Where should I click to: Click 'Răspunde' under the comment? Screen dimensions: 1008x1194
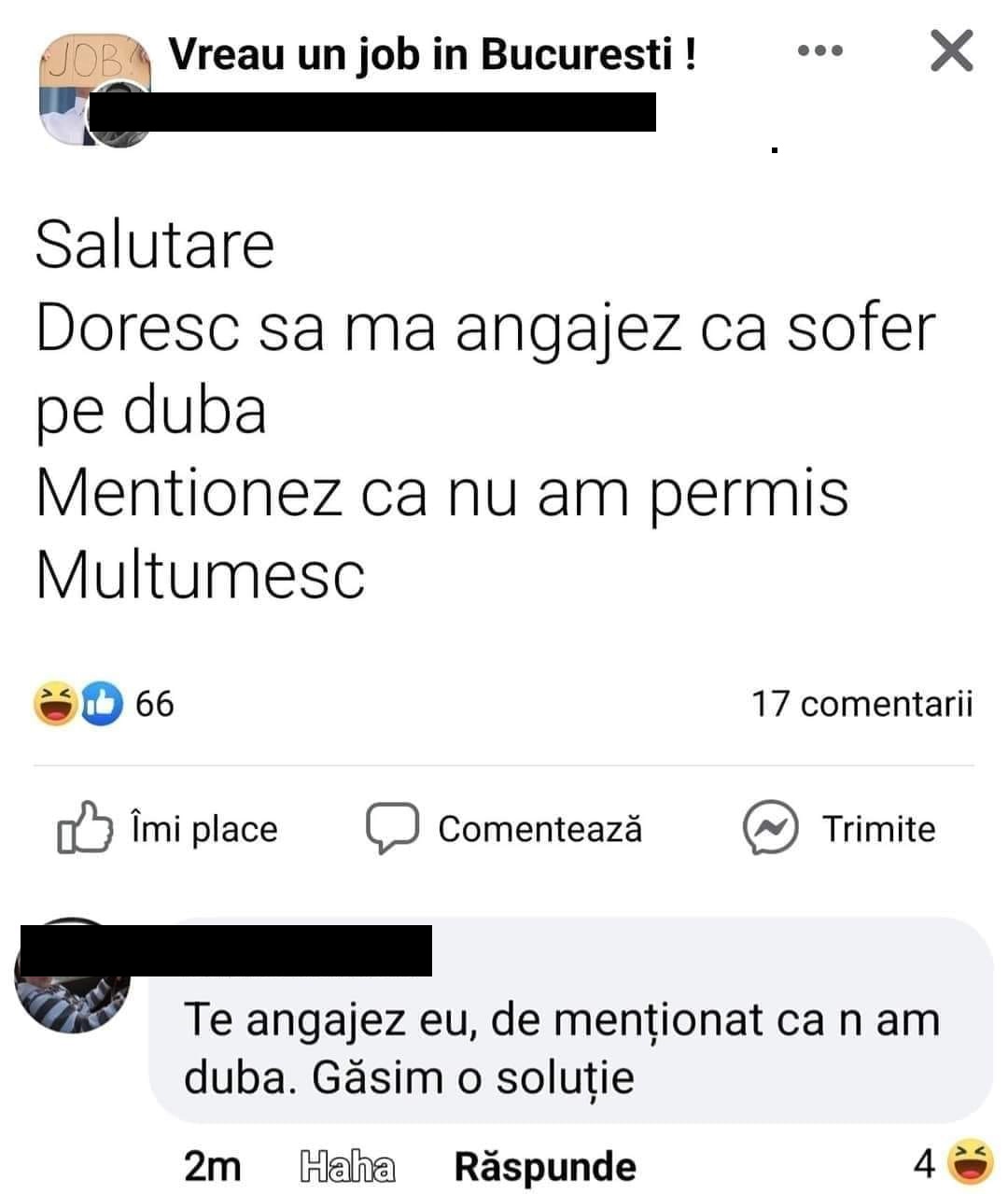(545, 1167)
